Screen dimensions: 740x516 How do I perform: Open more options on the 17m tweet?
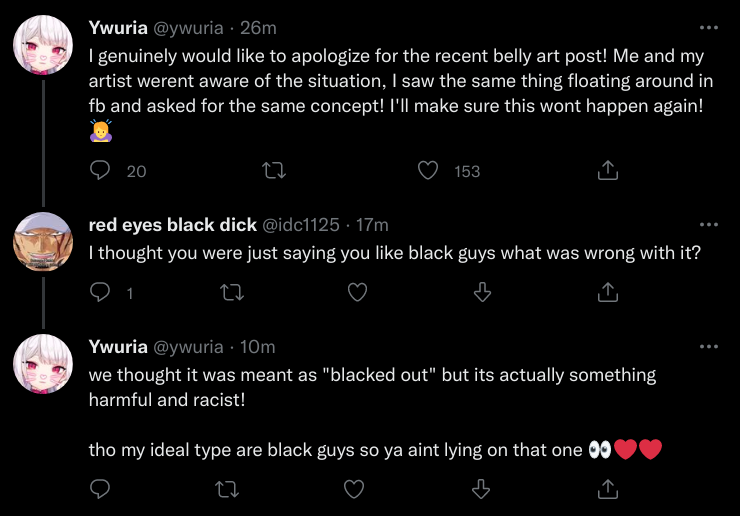[709, 225]
